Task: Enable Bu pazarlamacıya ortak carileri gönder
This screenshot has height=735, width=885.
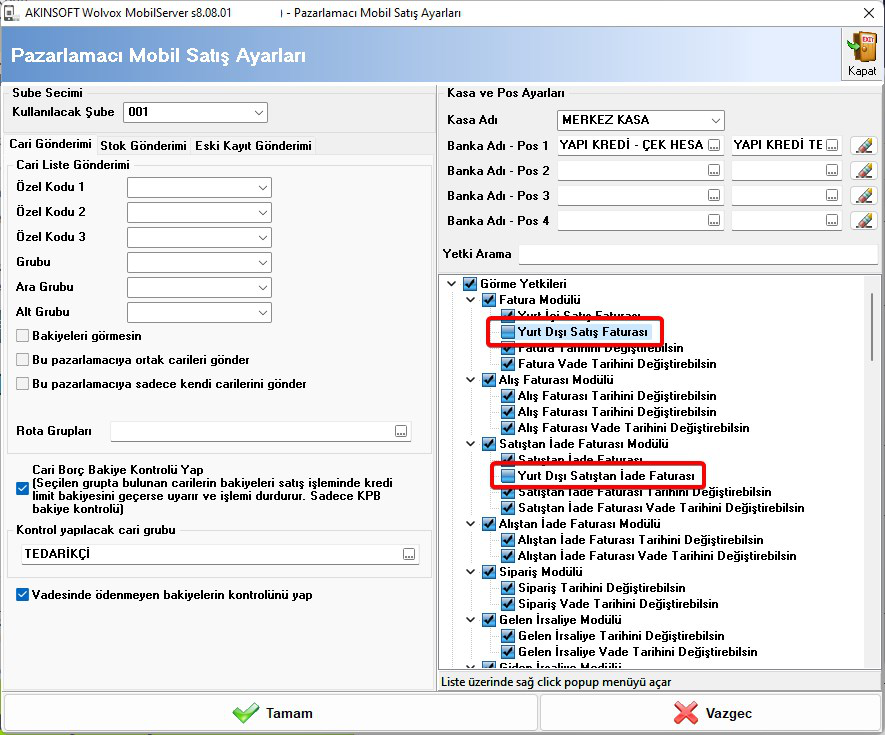Action: 23,360
